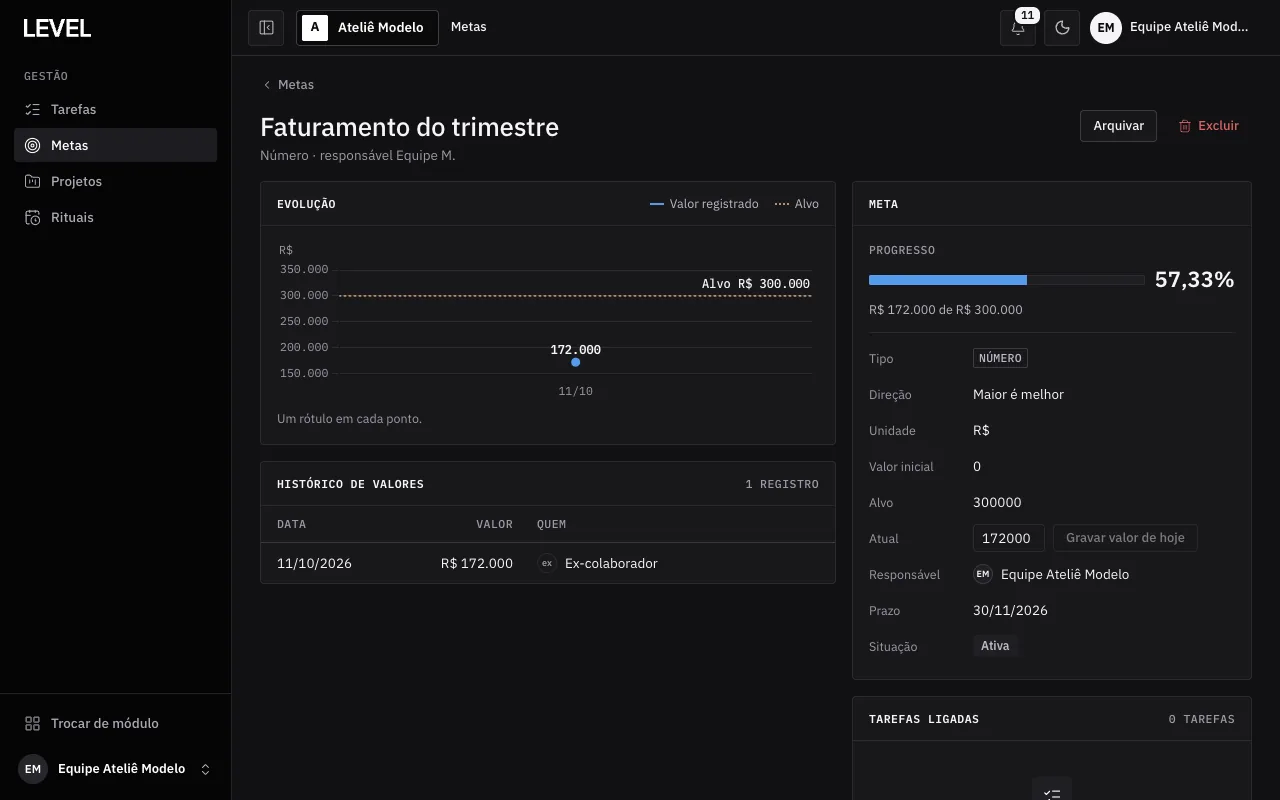Open the notifications bell
Screen dimensions: 1280x800
point(1018,28)
